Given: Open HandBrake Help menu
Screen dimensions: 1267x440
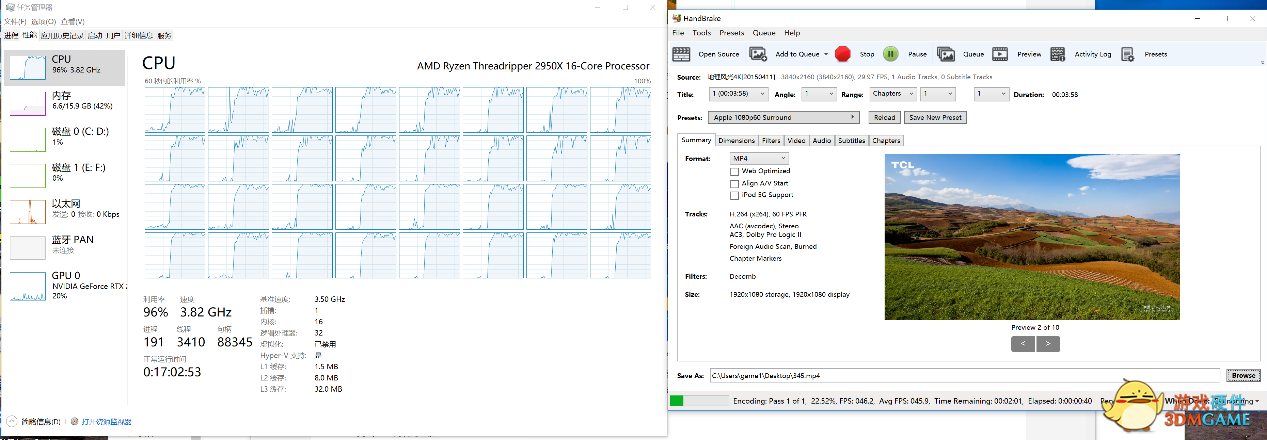Looking at the screenshot, I should [x=792, y=33].
